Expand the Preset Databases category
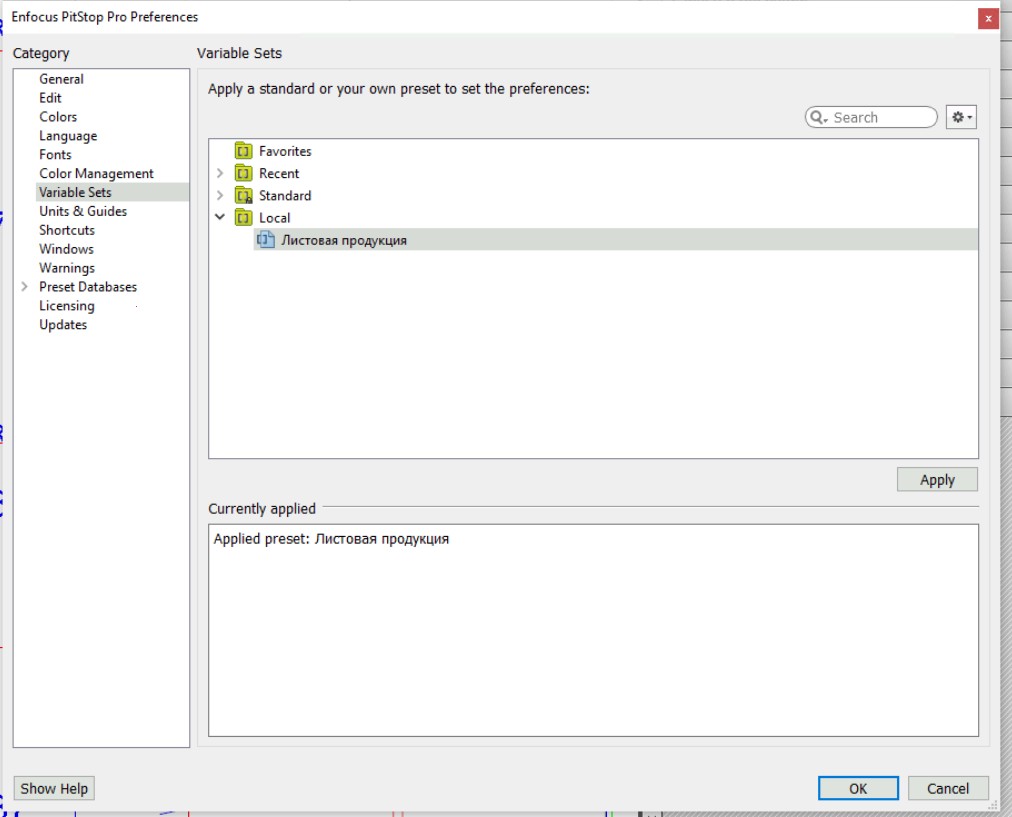This screenshot has width=1012, height=817. [25, 287]
